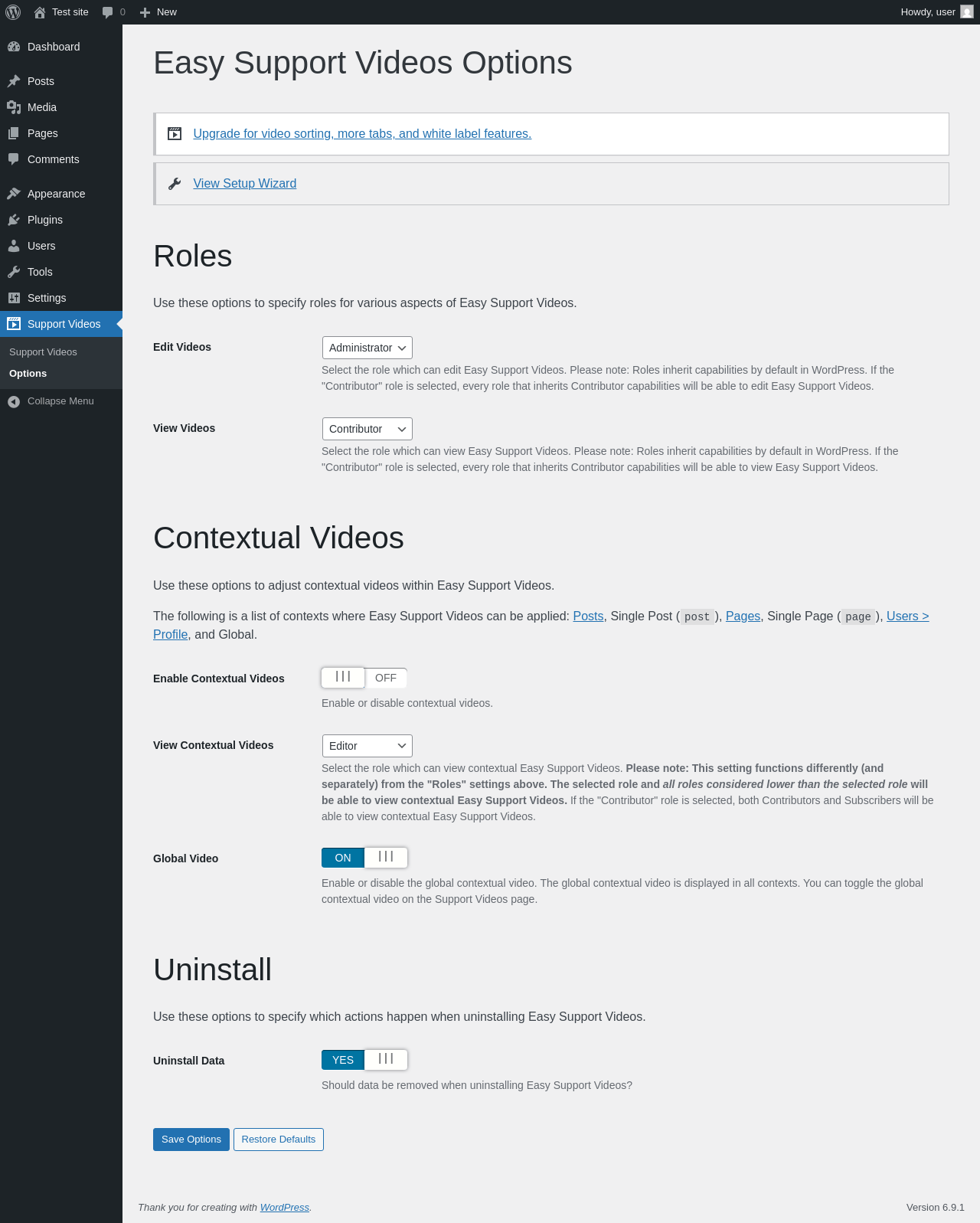
Task: Follow the Posts link in the contexts list
Action: click(x=588, y=616)
